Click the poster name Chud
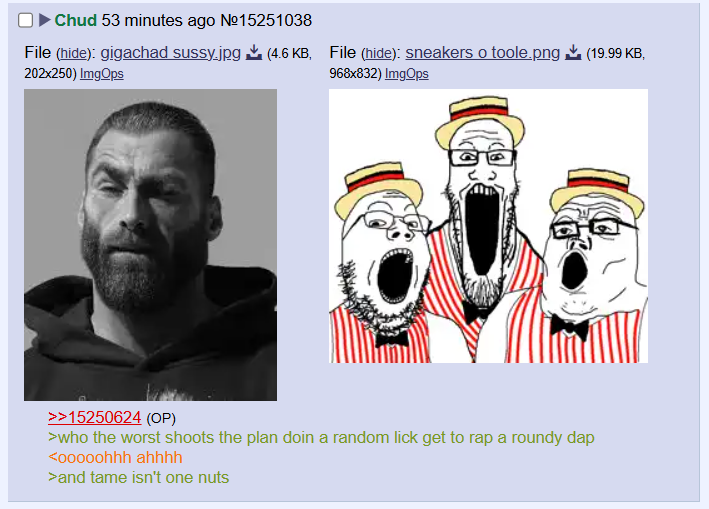 coord(76,20)
